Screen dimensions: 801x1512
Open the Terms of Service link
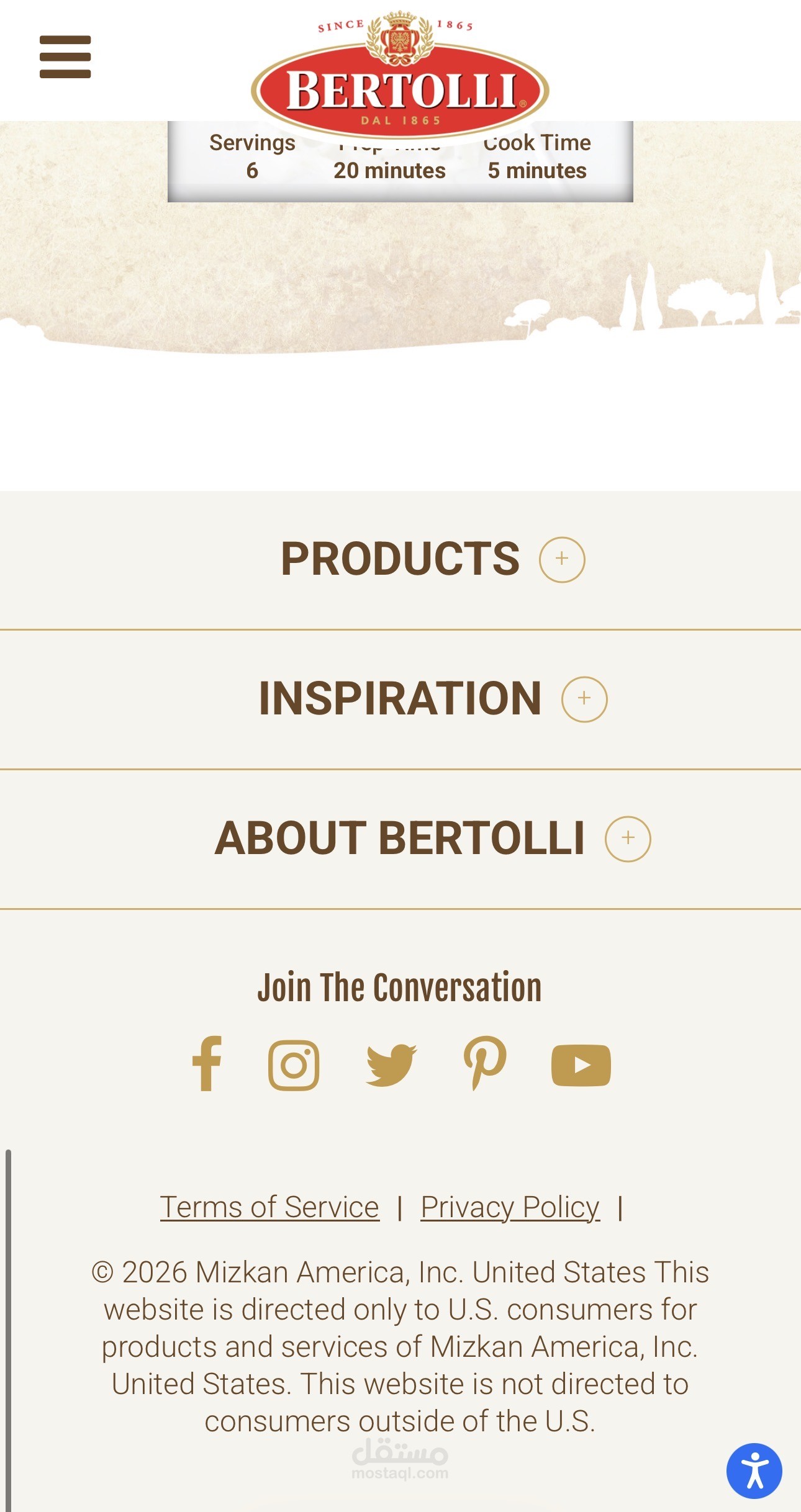[269, 1207]
